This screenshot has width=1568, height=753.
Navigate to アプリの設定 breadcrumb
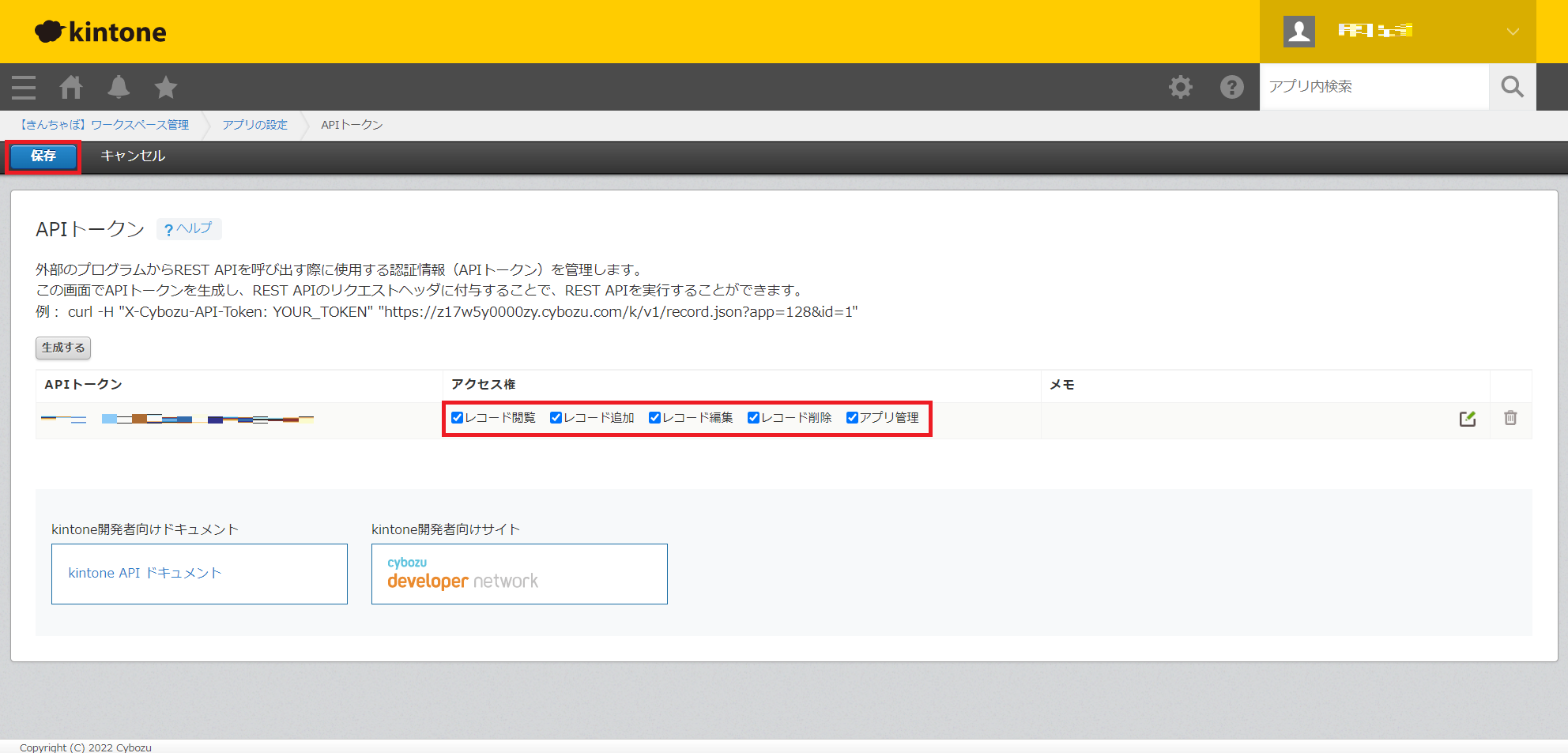click(x=254, y=125)
